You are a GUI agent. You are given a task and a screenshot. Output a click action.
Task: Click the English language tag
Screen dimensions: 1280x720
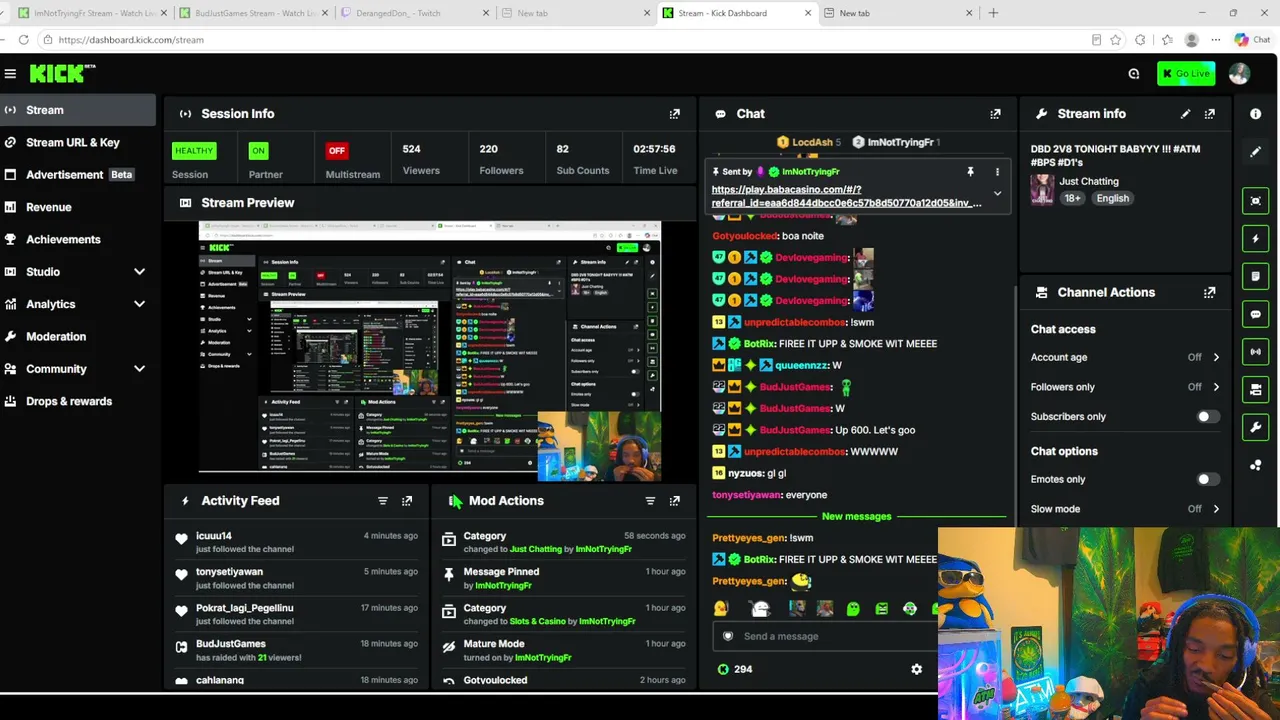(1112, 198)
